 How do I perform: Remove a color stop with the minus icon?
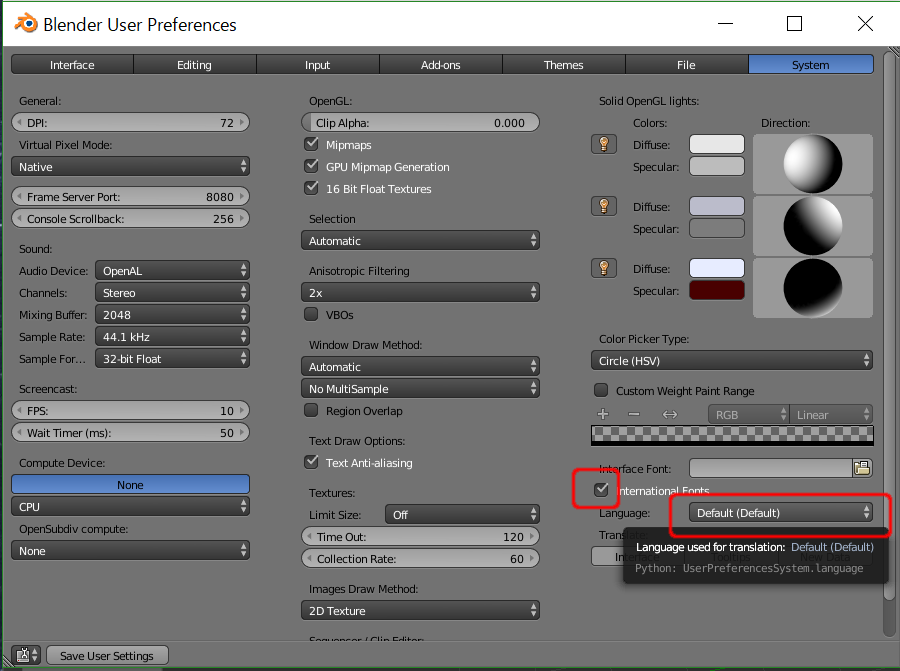[634, 414]
